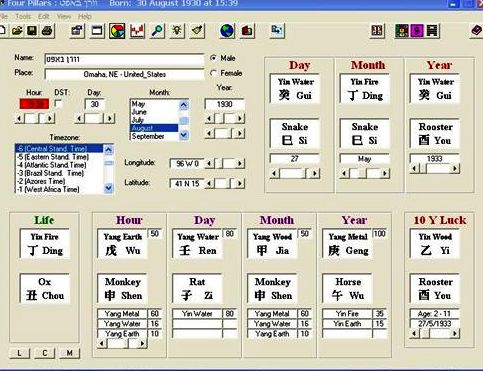Click the magnifying glass search icon
483x371 pixels.
(157, 31)
